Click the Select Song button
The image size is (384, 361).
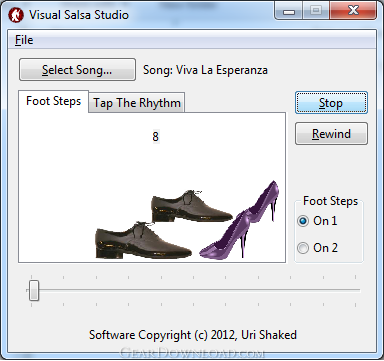(77, 70)
